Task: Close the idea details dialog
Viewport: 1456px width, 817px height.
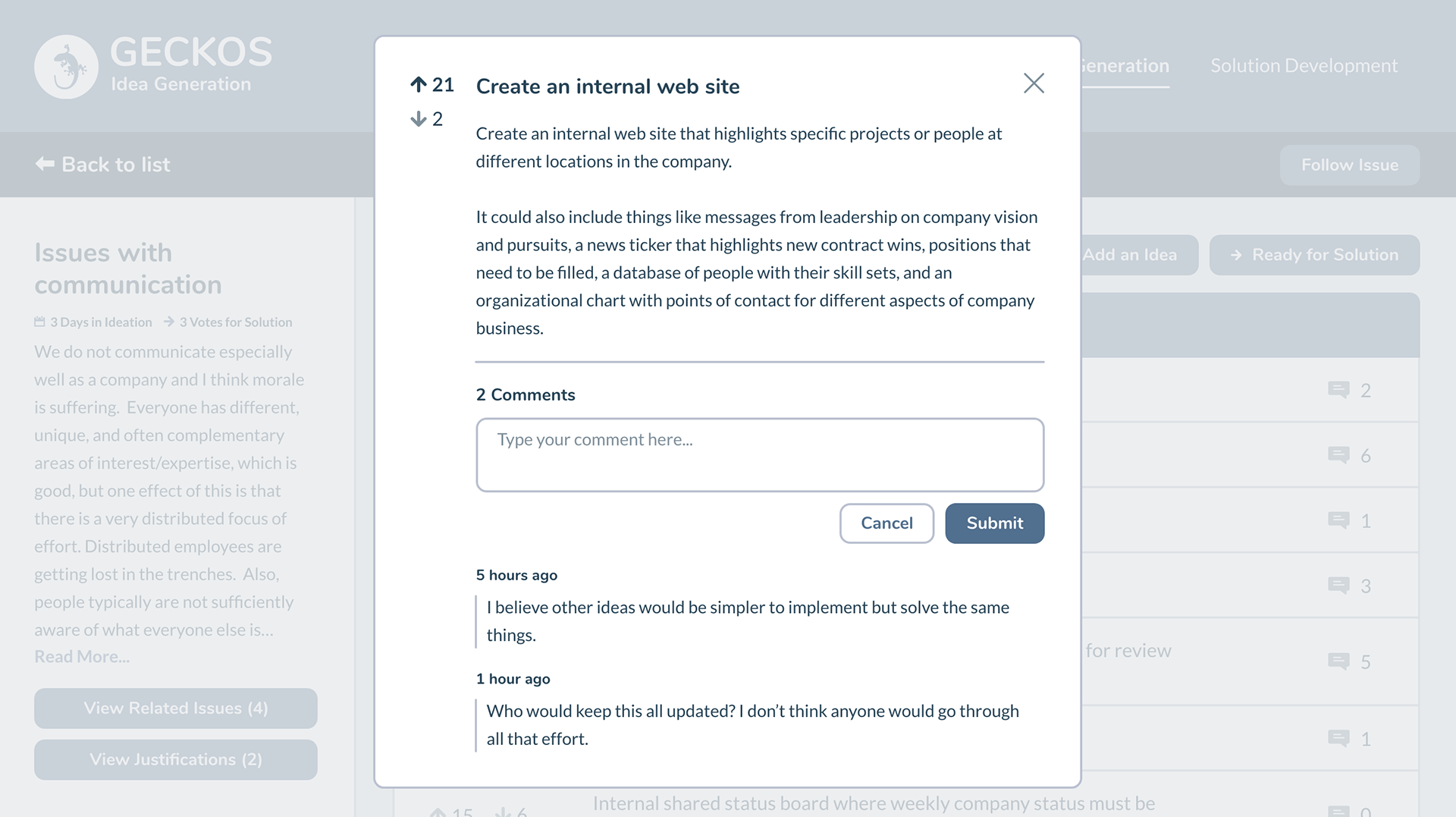Action: click(1034, 83)
